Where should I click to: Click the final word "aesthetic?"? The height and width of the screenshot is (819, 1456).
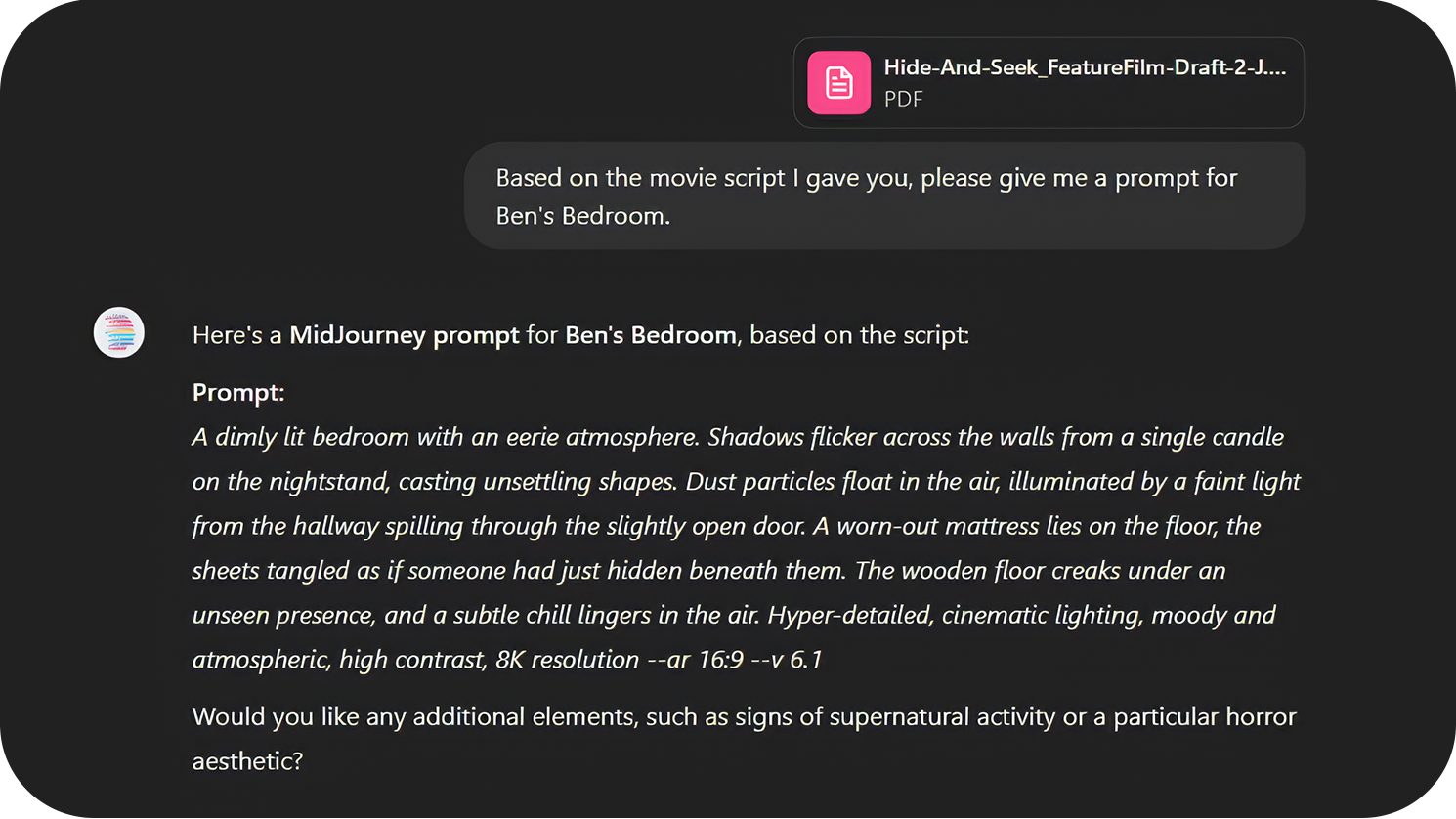(x=247, y=761)
